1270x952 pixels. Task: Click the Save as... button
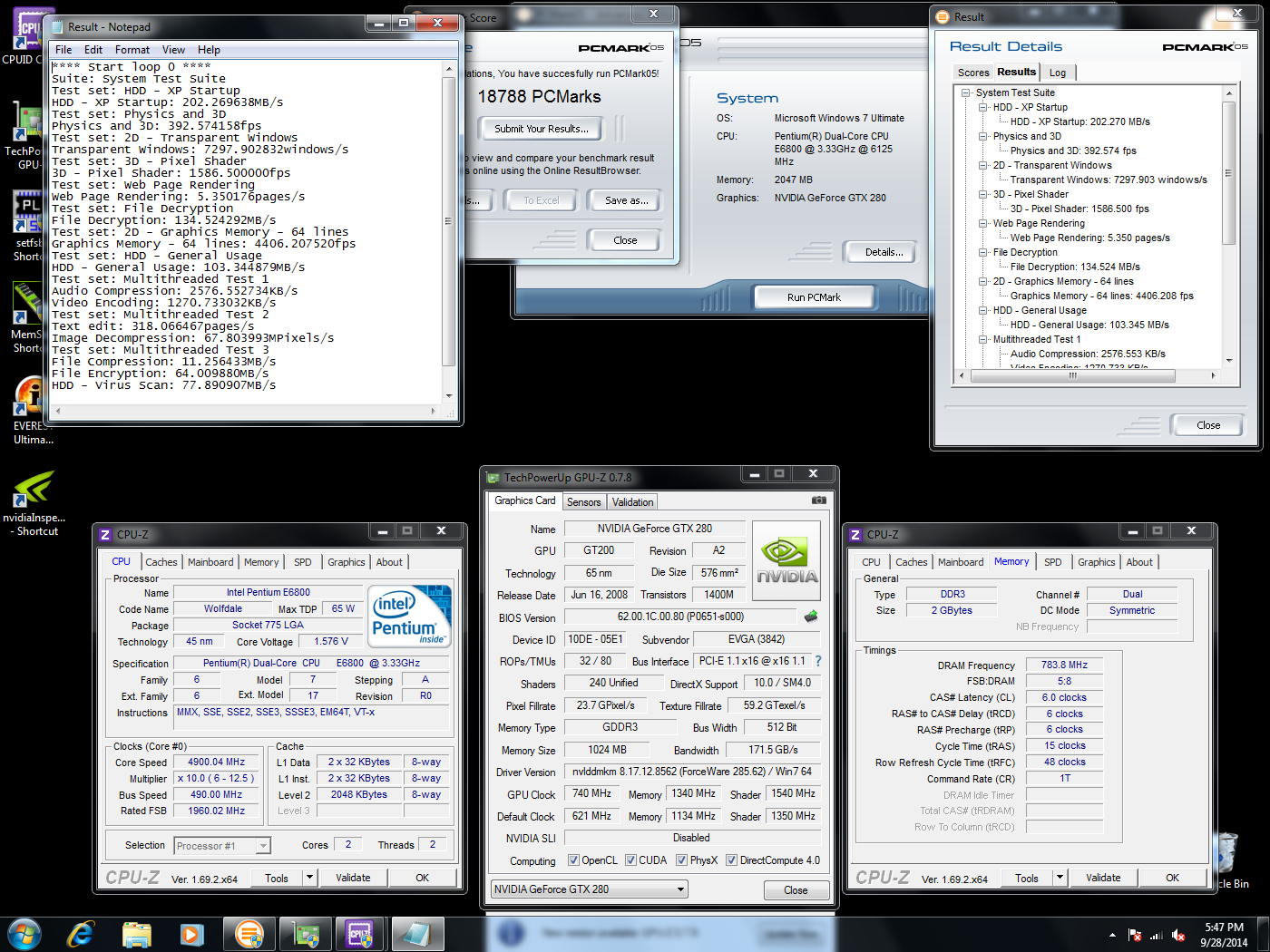tap(626, 200)
